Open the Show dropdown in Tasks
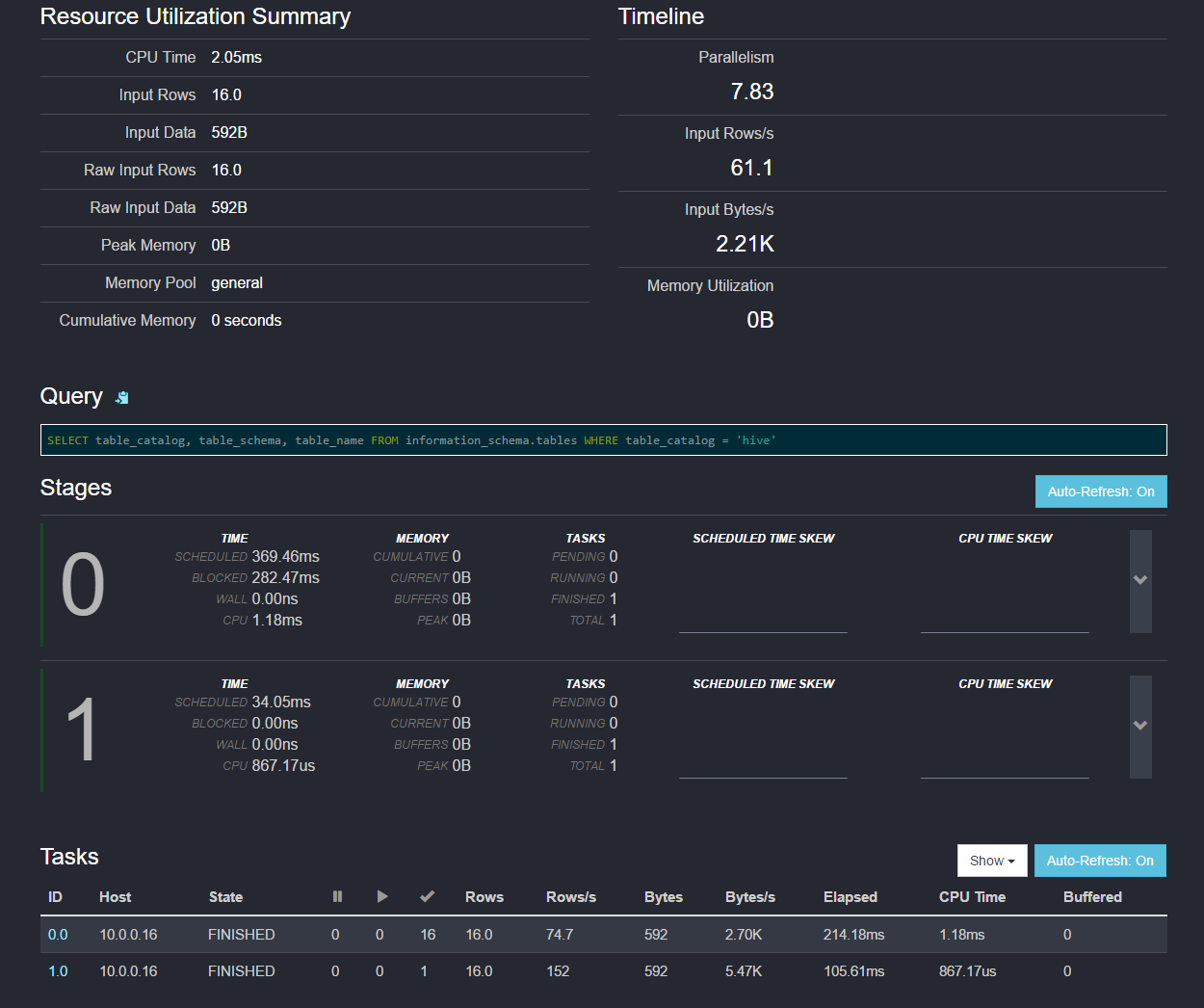 point(992,861)
